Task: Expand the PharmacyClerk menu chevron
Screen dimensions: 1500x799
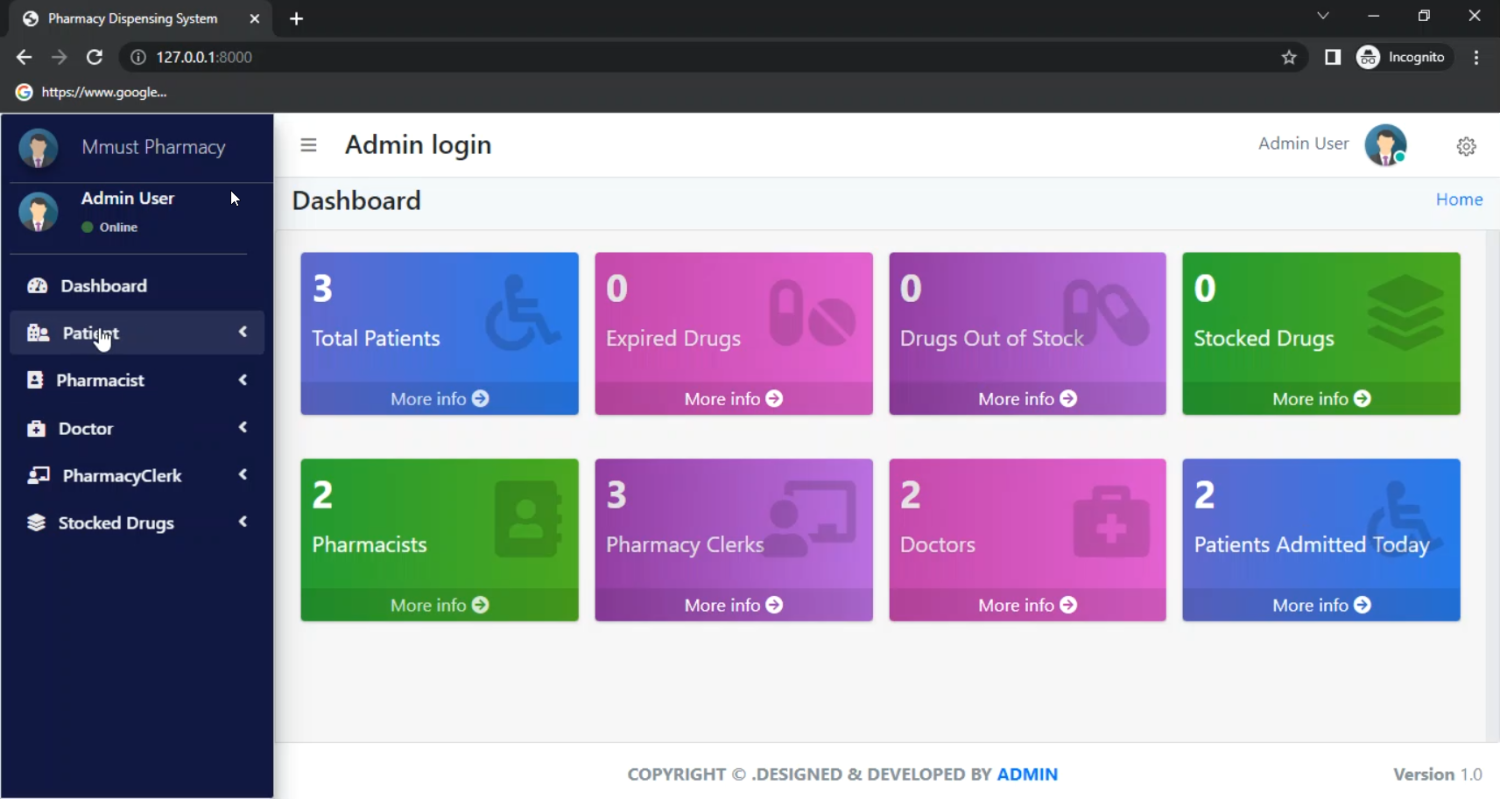Action: [243, 475]
